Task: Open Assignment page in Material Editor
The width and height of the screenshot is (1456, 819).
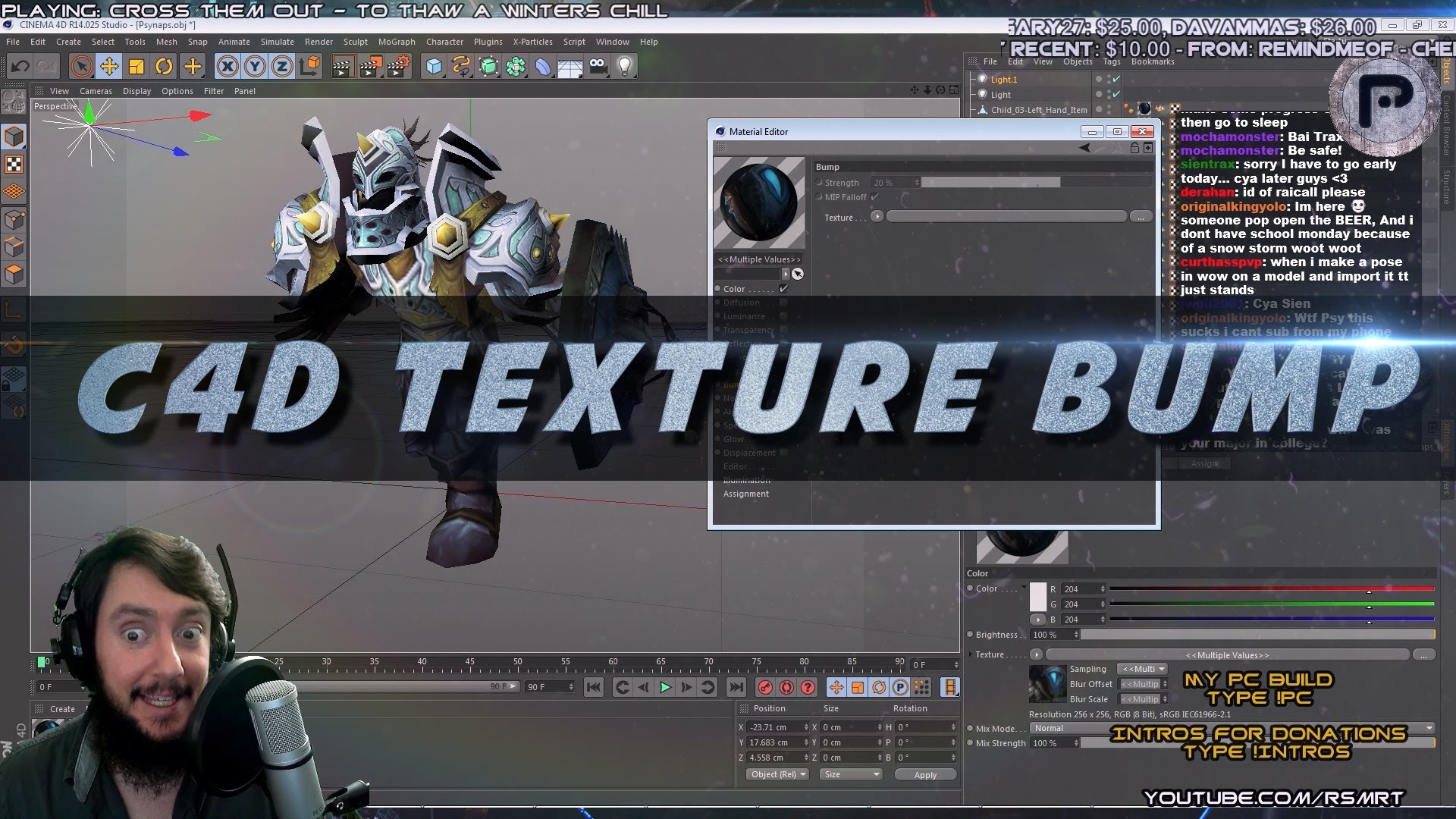Action: 745,494
